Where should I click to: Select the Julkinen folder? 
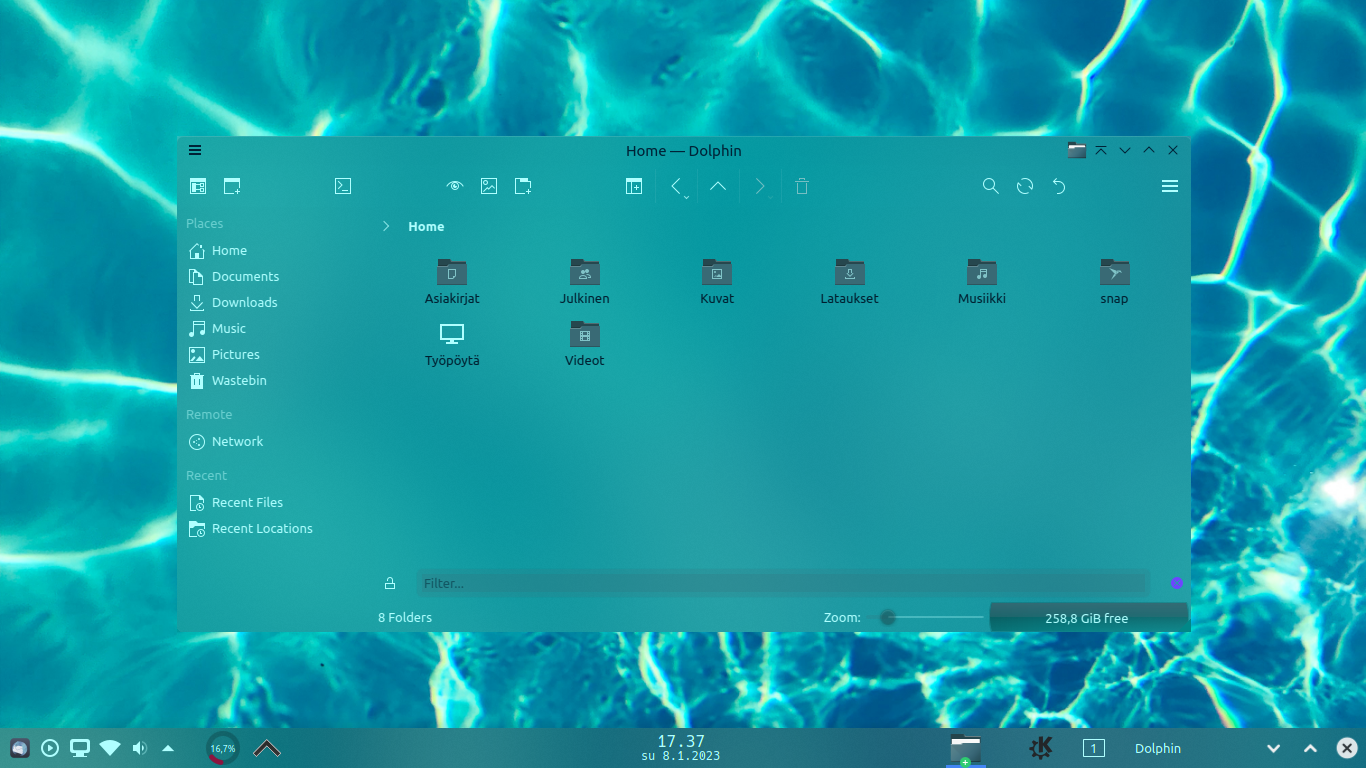point(585,282)
